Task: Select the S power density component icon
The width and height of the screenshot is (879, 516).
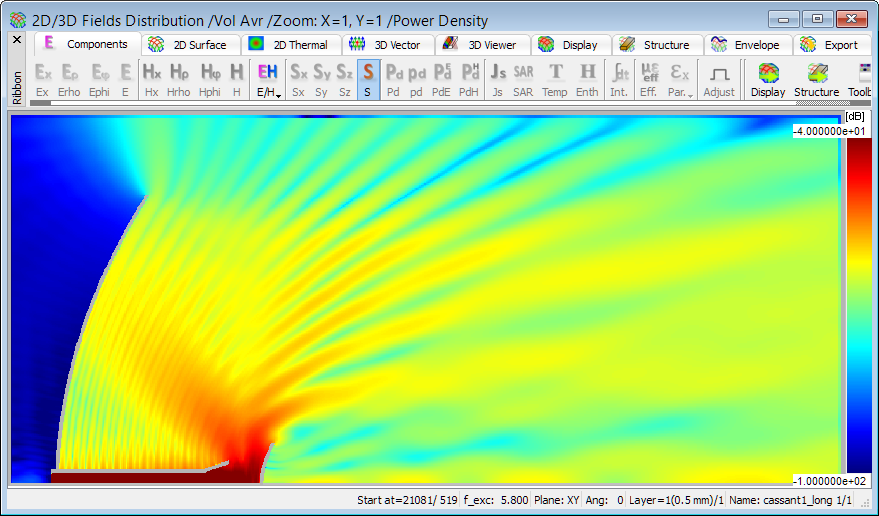Action: [x=367, y=79]
